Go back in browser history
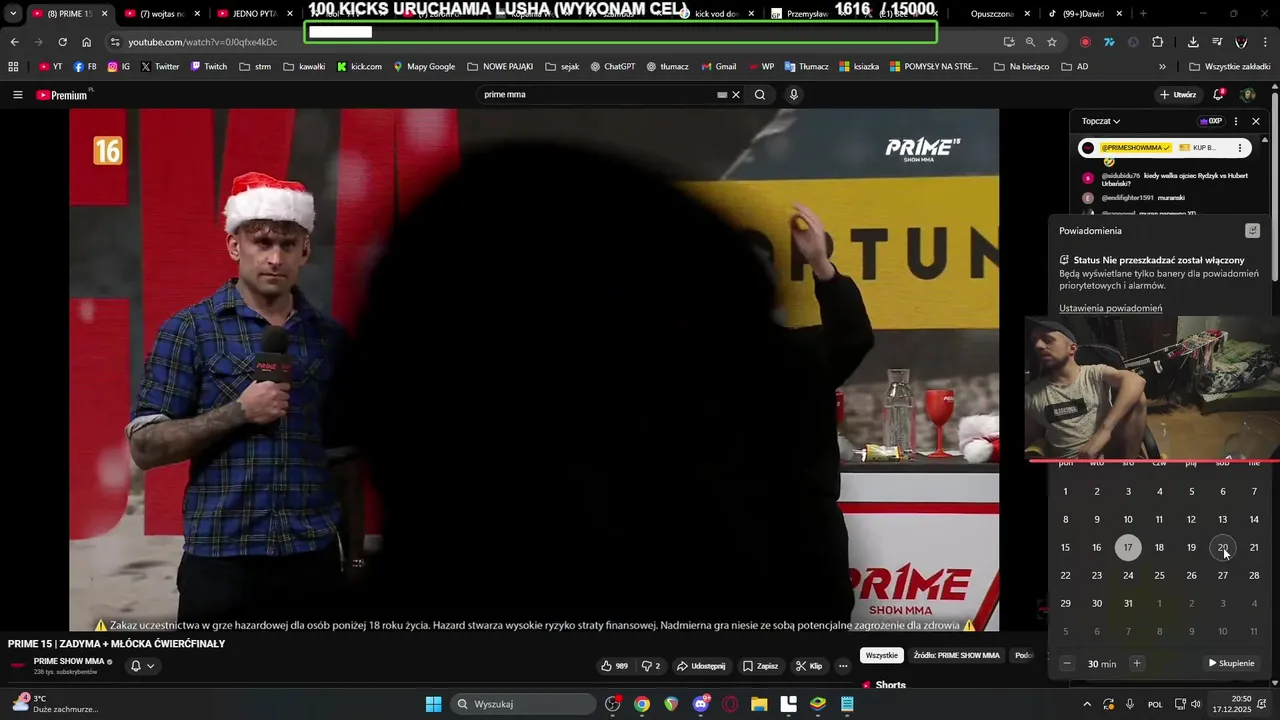 click(14, 42)
